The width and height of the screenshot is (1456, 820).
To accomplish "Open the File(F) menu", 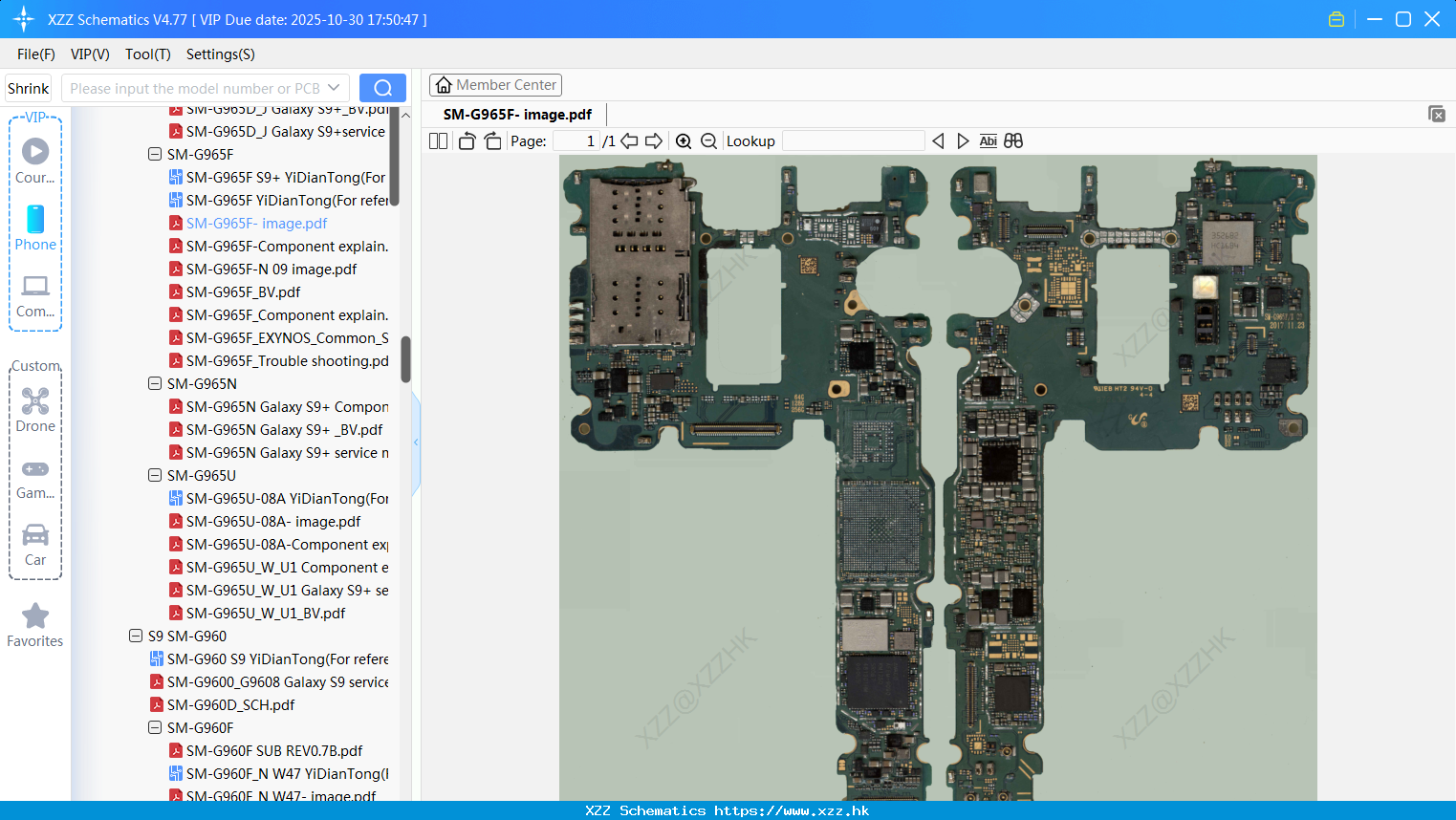I will pos(36,54).
